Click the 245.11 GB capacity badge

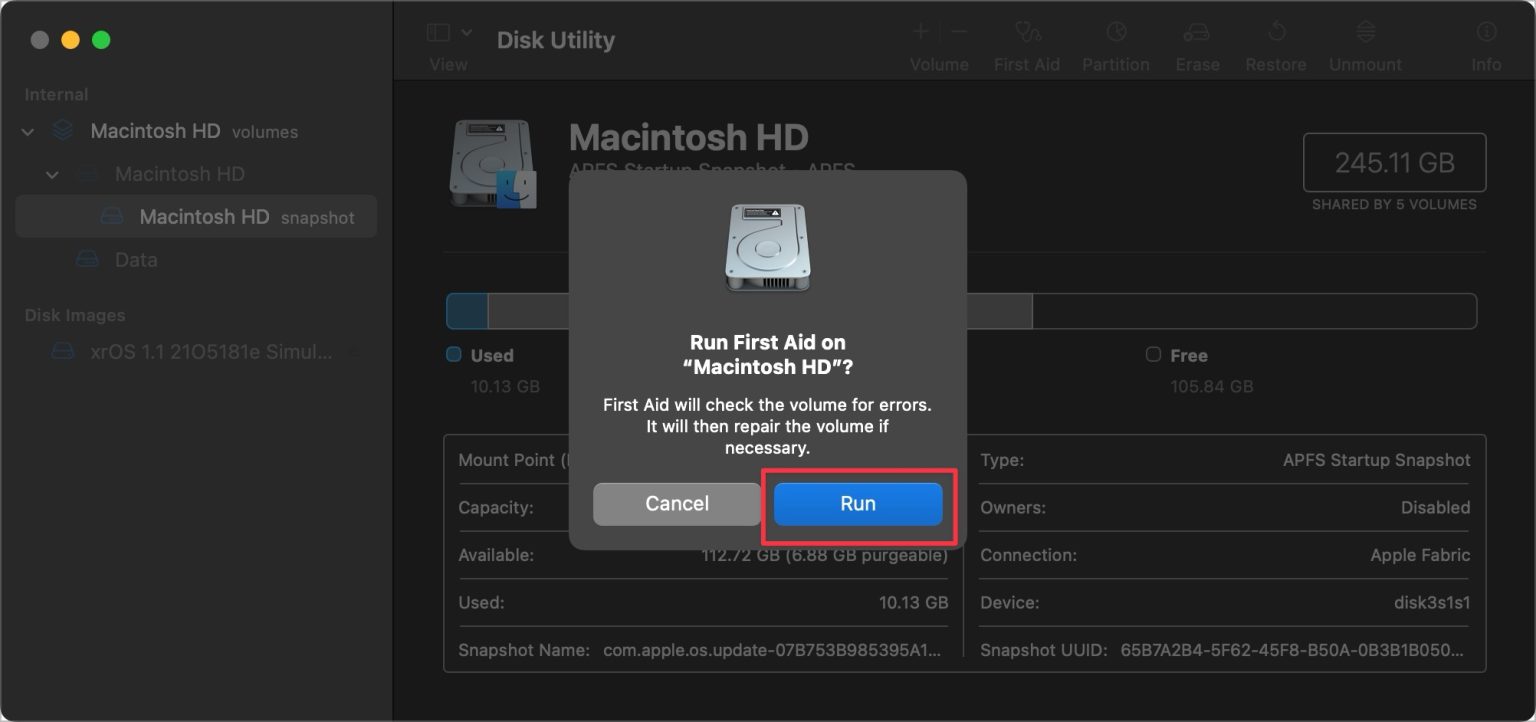[1394, 162]
